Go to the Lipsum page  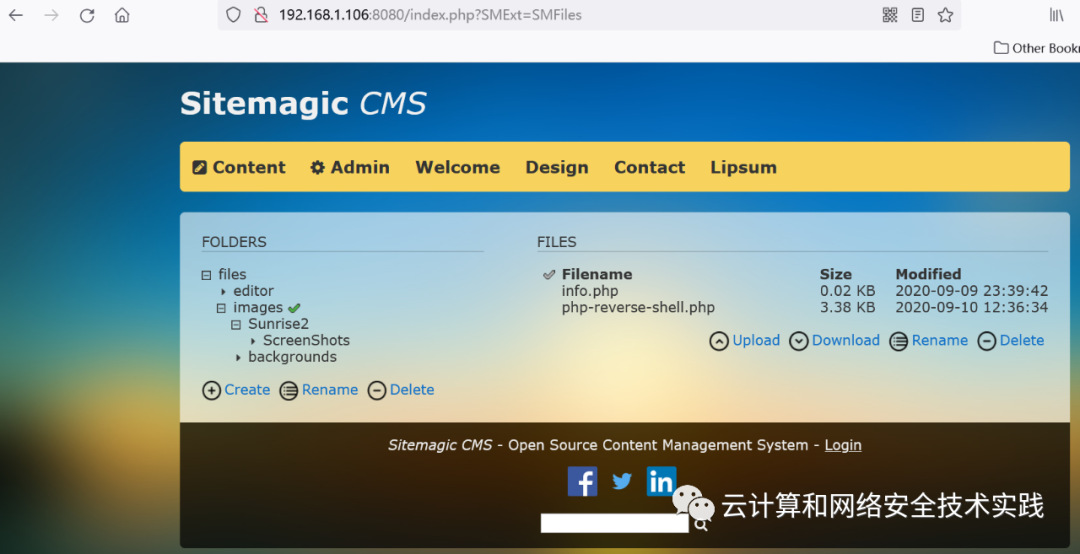pos(743,167)
